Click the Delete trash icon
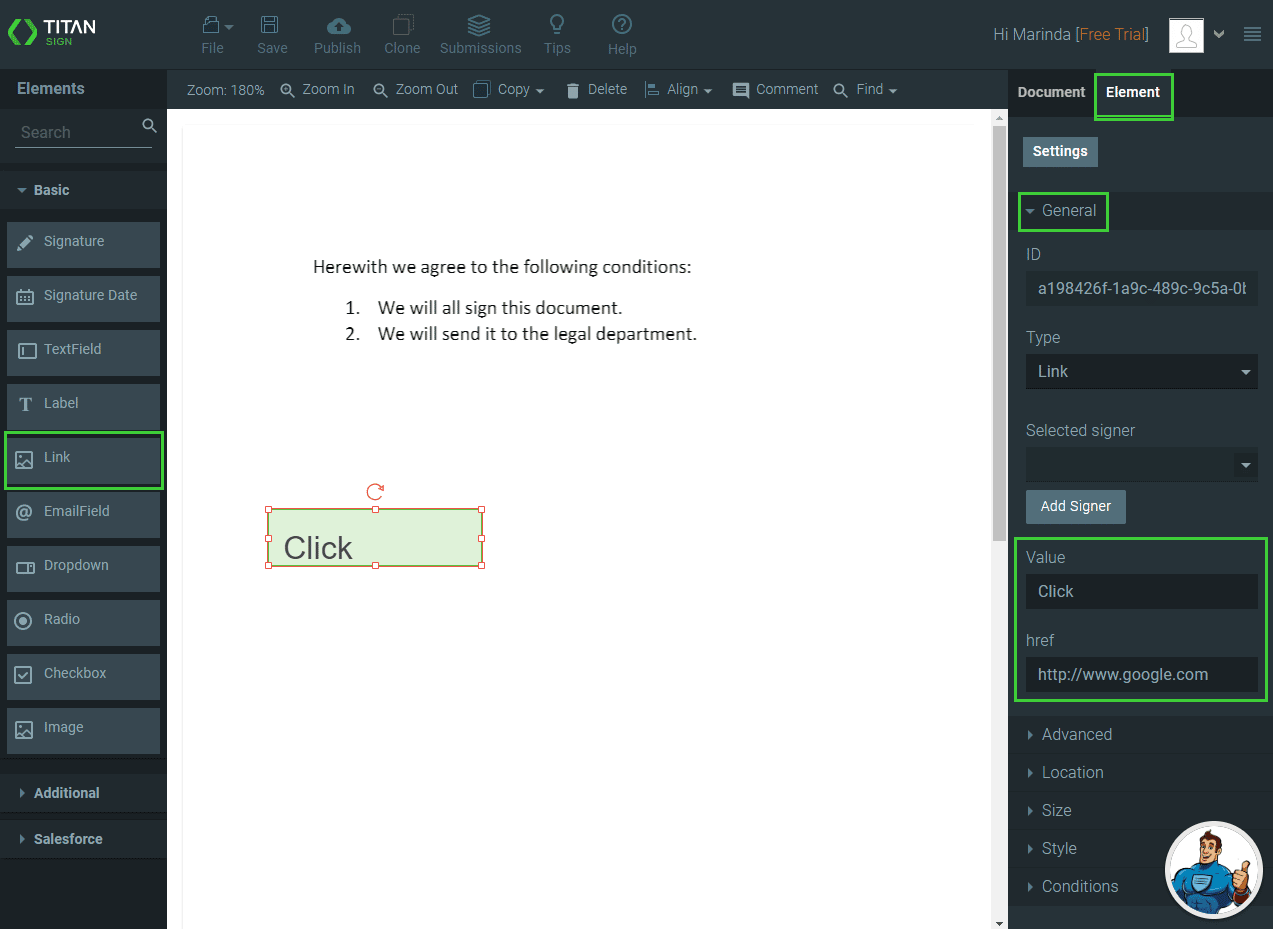Screen dimensions: 1273x929 tap(573, 90)
